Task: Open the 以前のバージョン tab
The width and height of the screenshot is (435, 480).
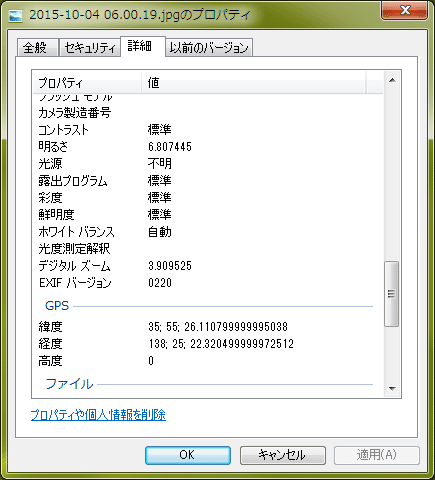Action: [209, 48]
